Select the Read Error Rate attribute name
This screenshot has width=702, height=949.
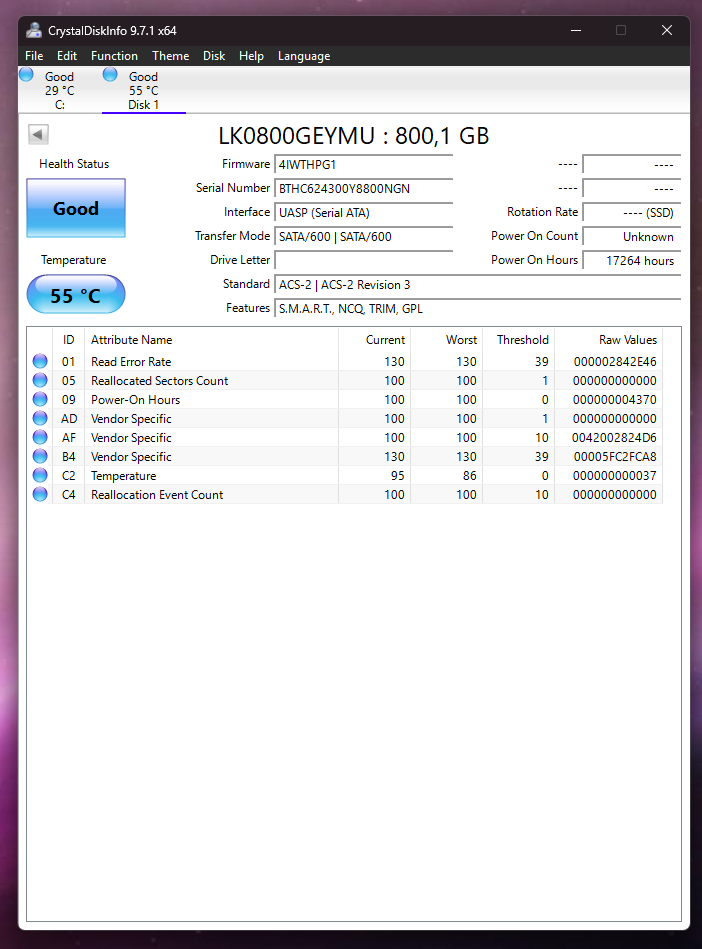coord(131,361)
